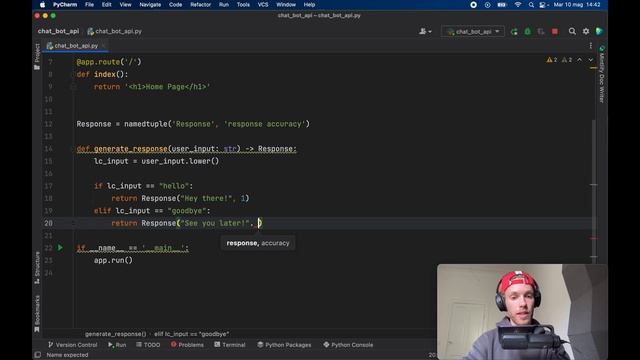
Task: Click fold marker beside line 9
Action: click(x=73, y=87)
